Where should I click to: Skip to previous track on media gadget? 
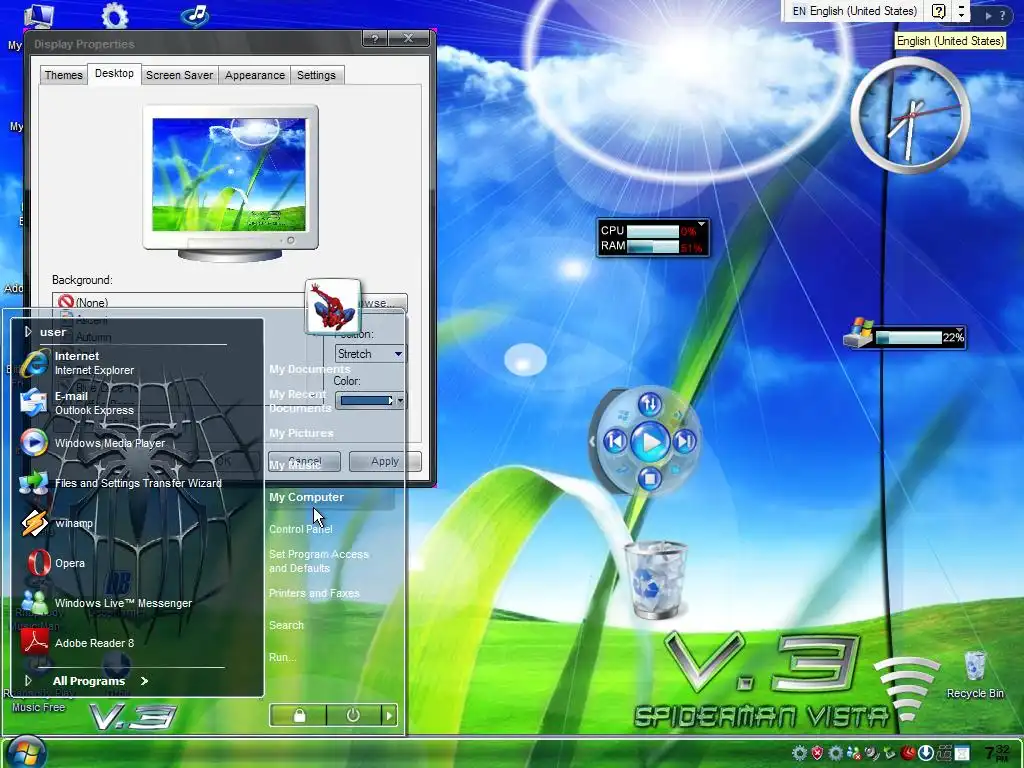point(615,441)
